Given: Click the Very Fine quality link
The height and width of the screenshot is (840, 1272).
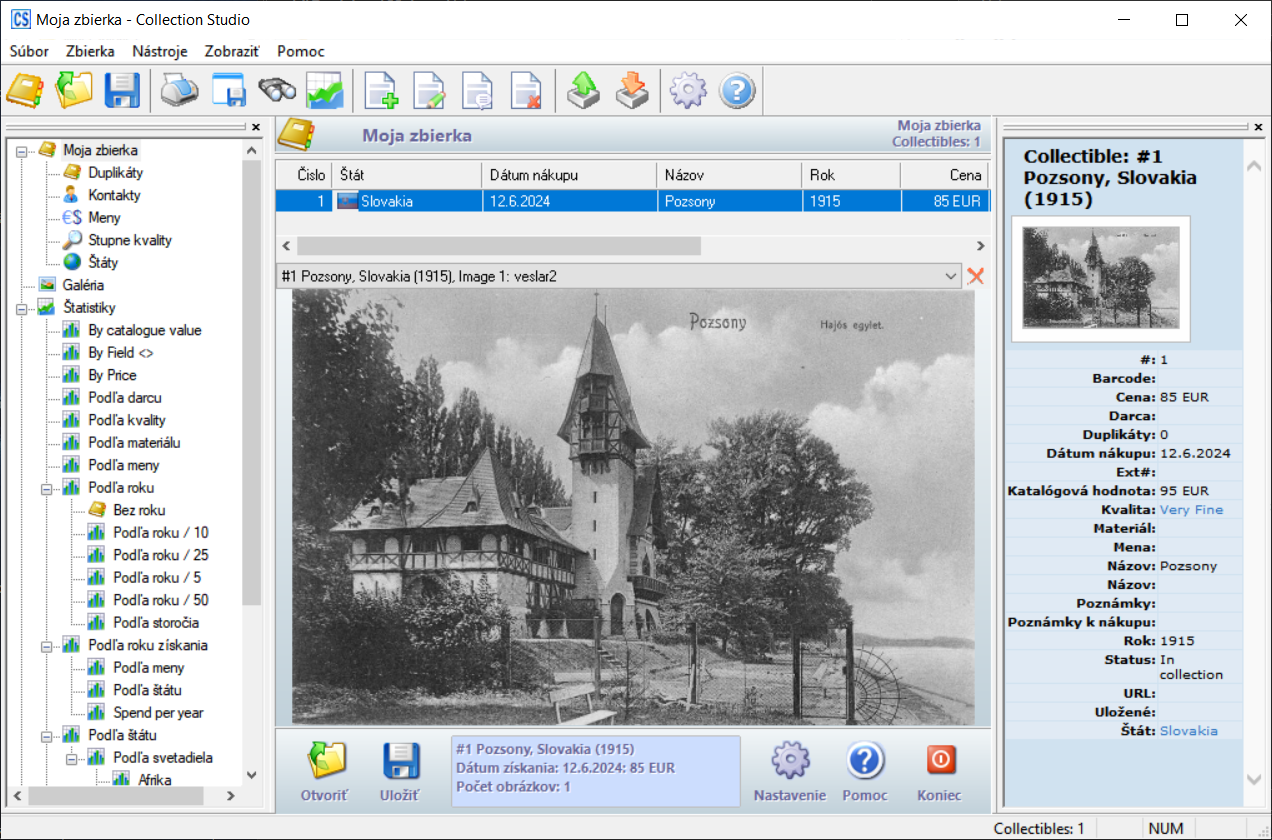Looking at the screenshot, I should [x=1191, y=510].
